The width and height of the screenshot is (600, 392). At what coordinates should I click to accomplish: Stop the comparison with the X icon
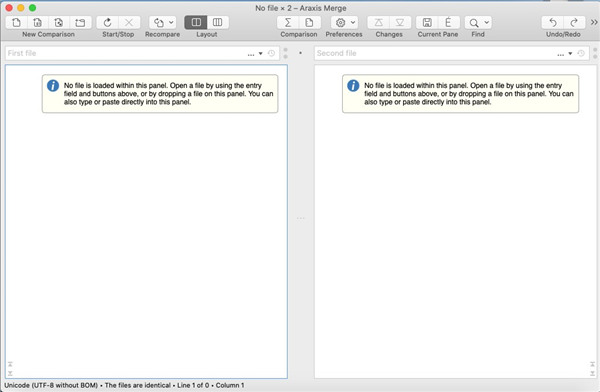(x=129, y=23)
